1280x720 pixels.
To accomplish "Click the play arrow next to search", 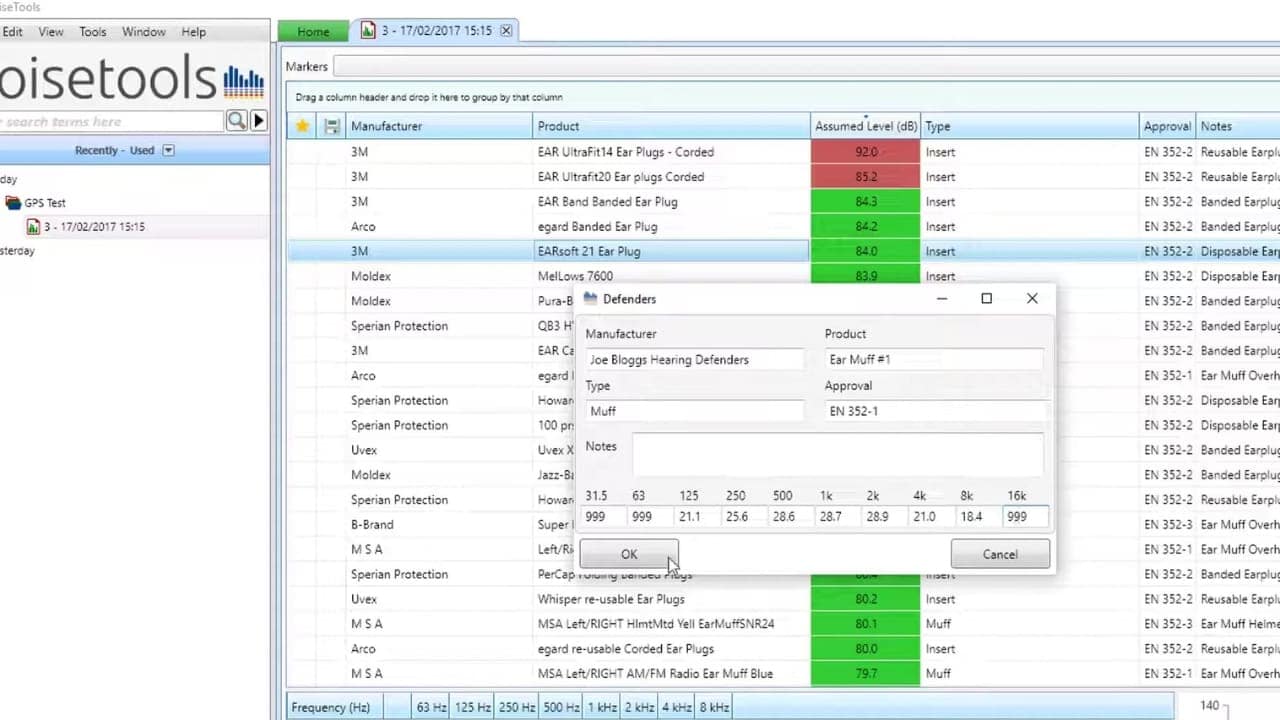I will (x=259, y=121).
